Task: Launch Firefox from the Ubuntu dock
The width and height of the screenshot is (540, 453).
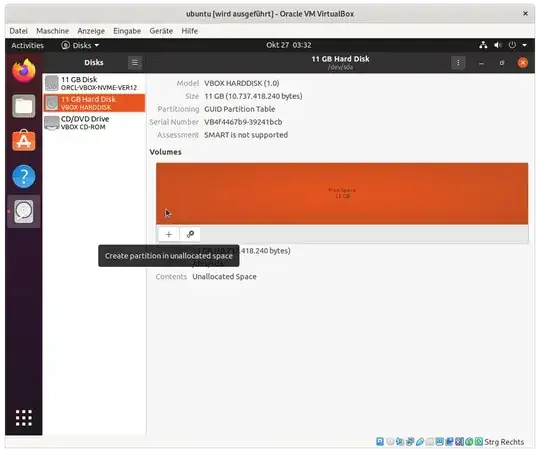Action: click(24, 71)
